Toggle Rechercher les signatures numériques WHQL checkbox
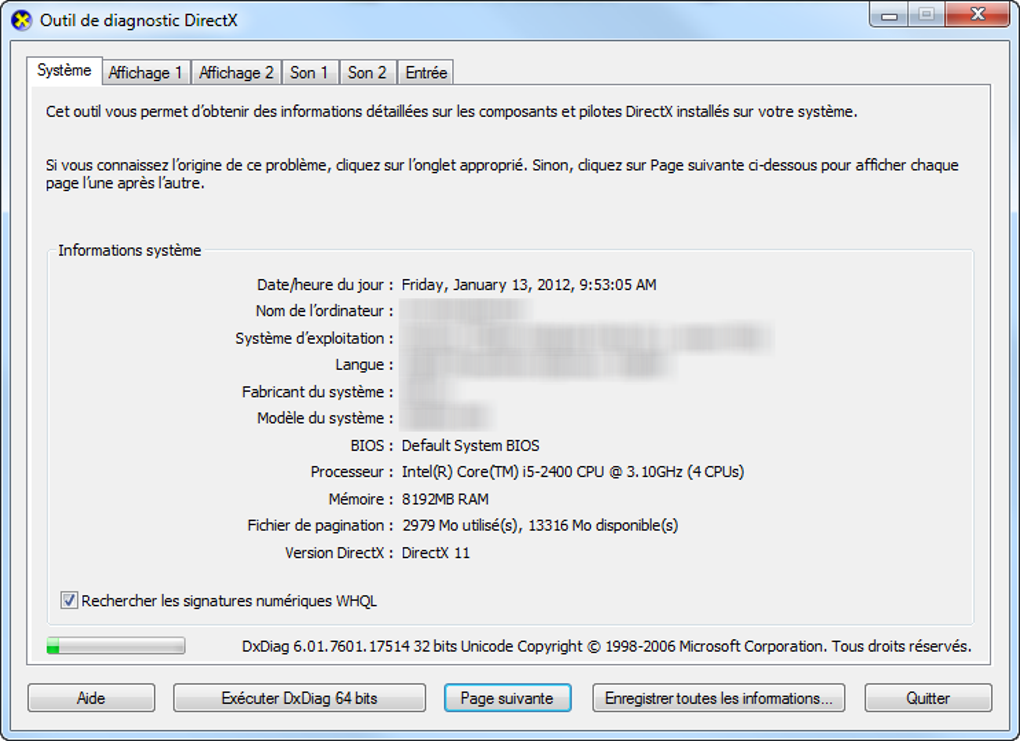 pos(68,600)
